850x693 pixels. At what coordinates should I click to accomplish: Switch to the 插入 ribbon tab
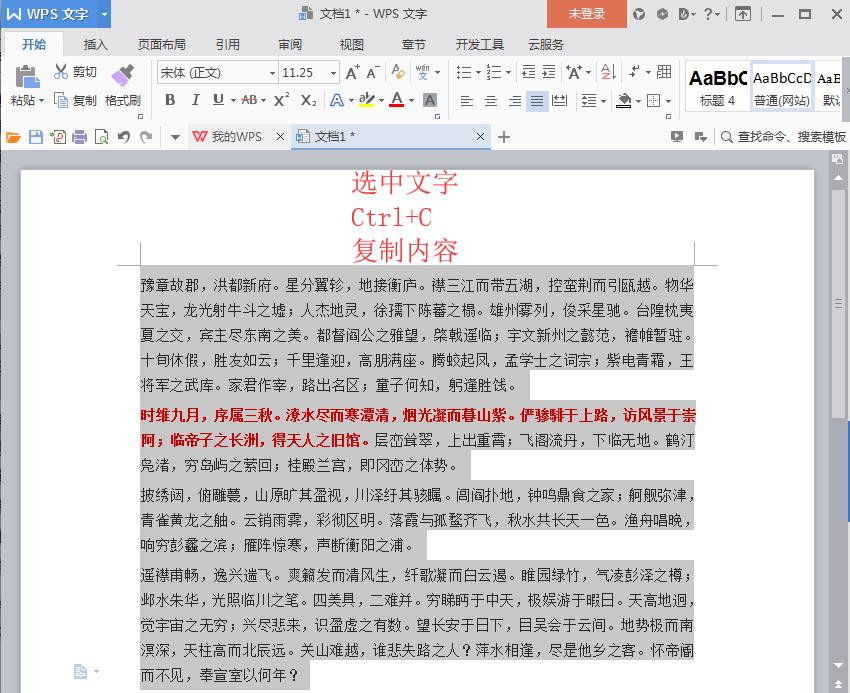point(96,44)
